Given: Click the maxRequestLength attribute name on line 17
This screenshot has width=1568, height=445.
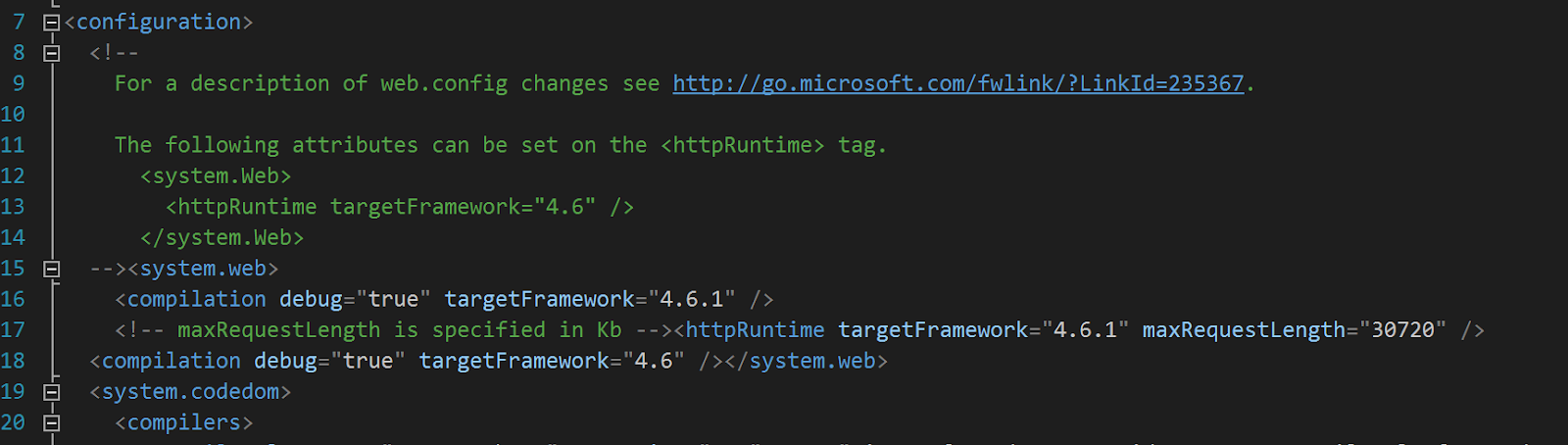Looking at the screenshot, I should [x=1244, y=330].
